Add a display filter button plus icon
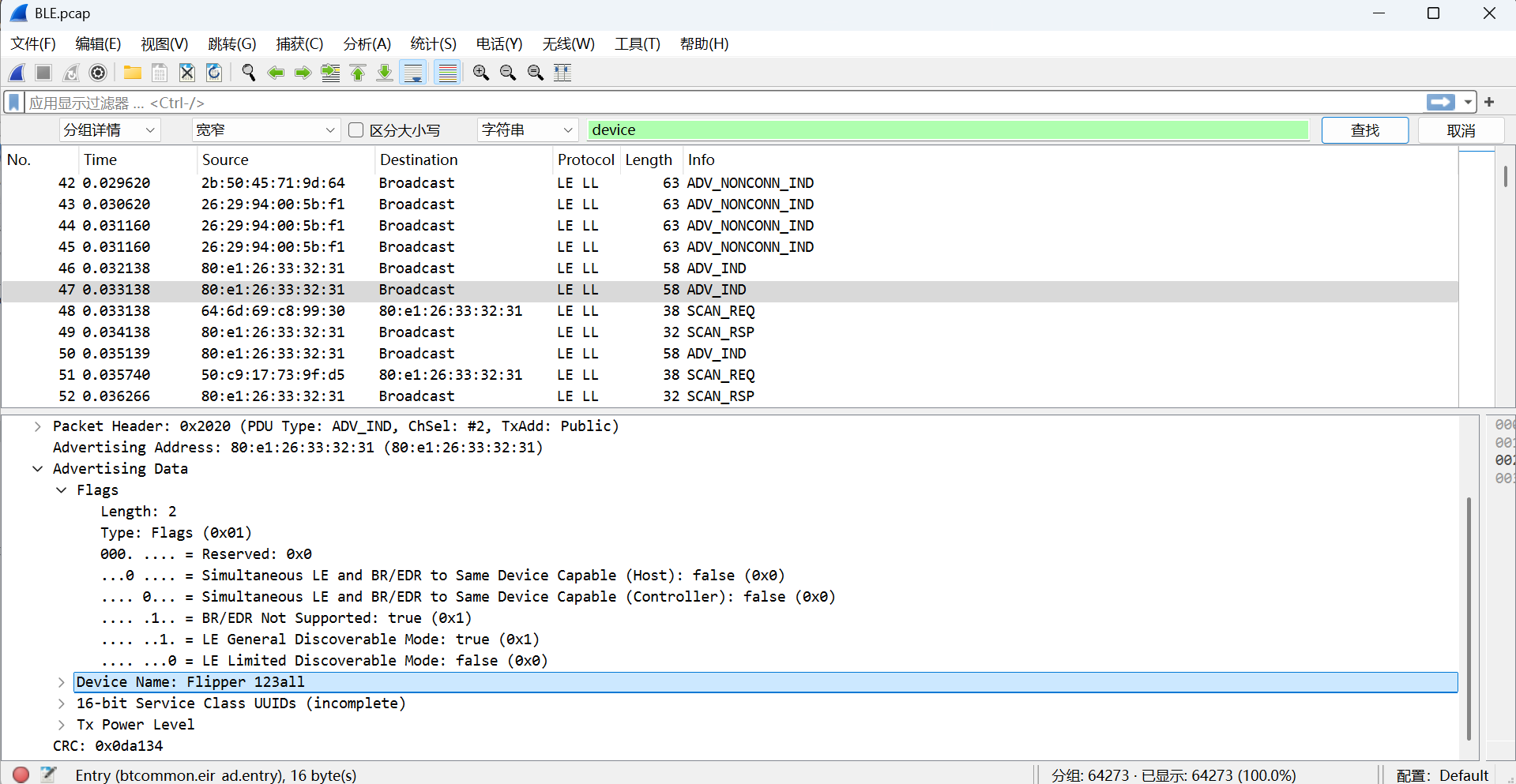 (x=1489, y=103)
